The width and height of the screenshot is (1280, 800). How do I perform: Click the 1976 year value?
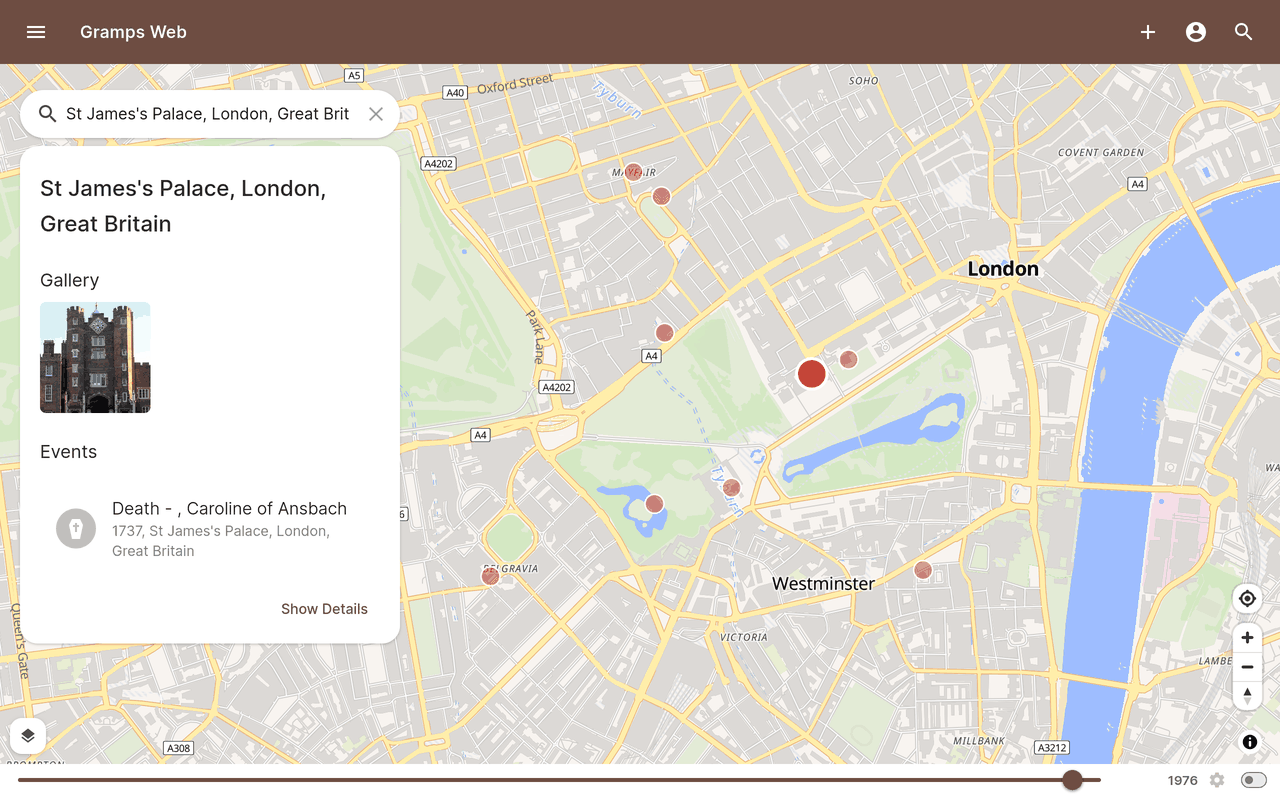[x=1183, y=780]
